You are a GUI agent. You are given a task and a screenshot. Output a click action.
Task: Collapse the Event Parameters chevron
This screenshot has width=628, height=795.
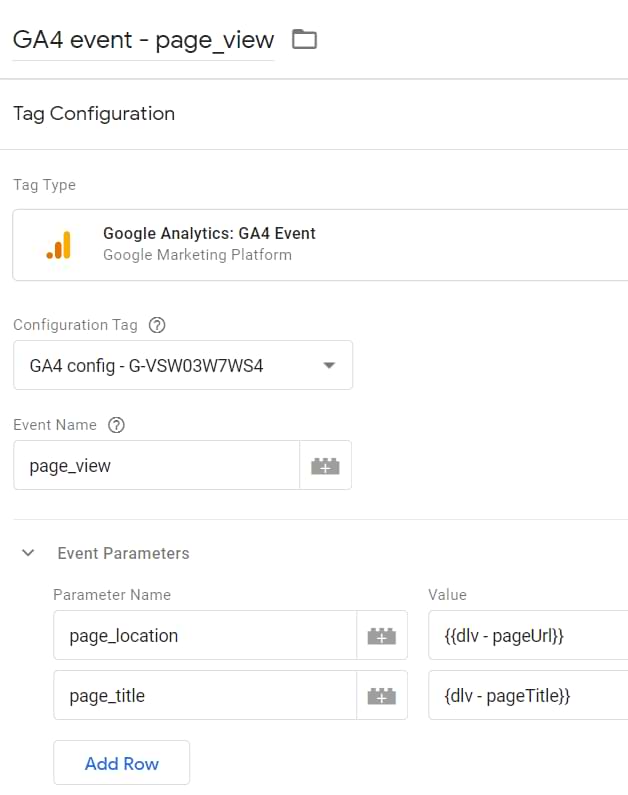pos(28,553)
